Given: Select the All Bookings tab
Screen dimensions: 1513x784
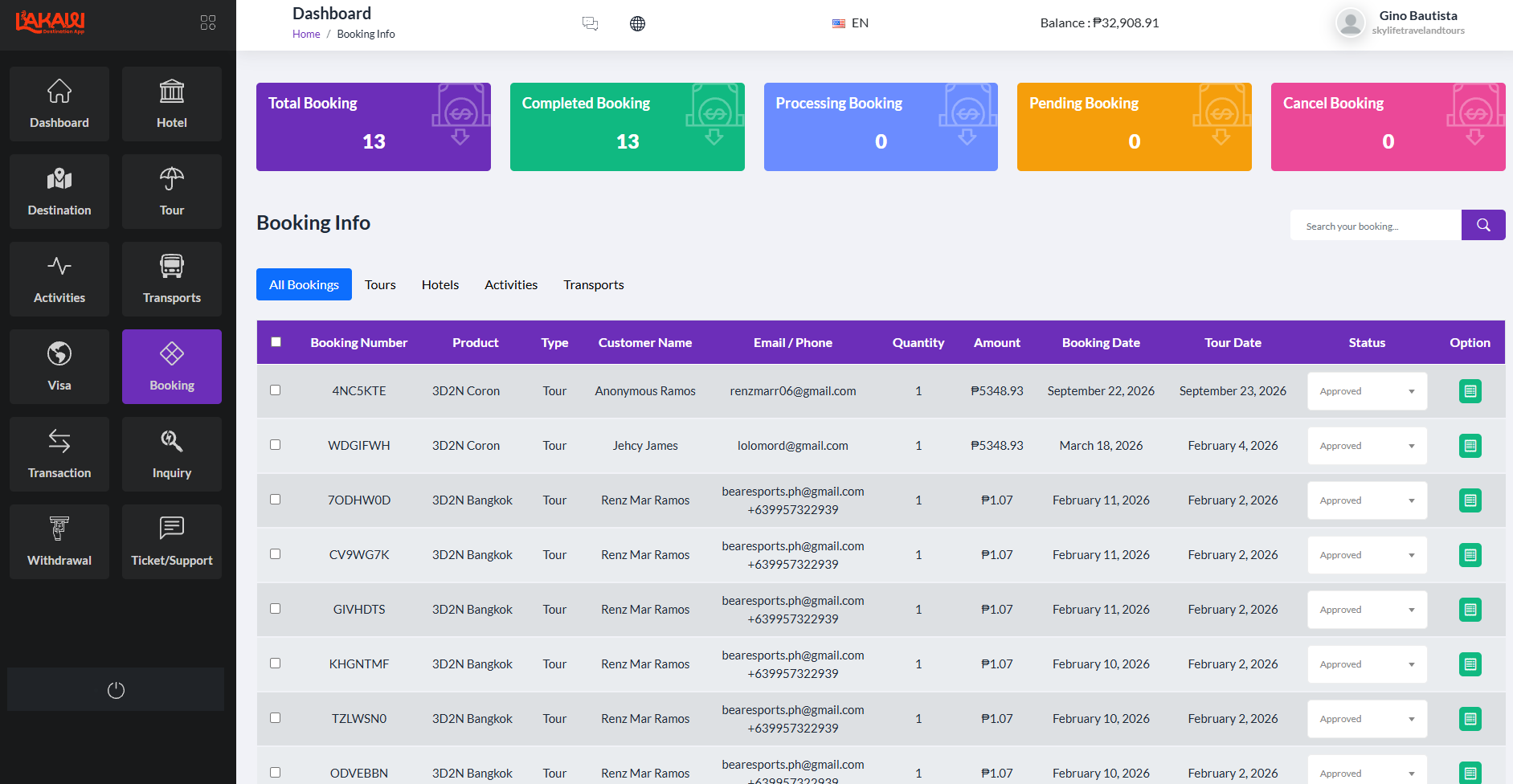Looking at the screenshot, I should [x=304, y=284].
